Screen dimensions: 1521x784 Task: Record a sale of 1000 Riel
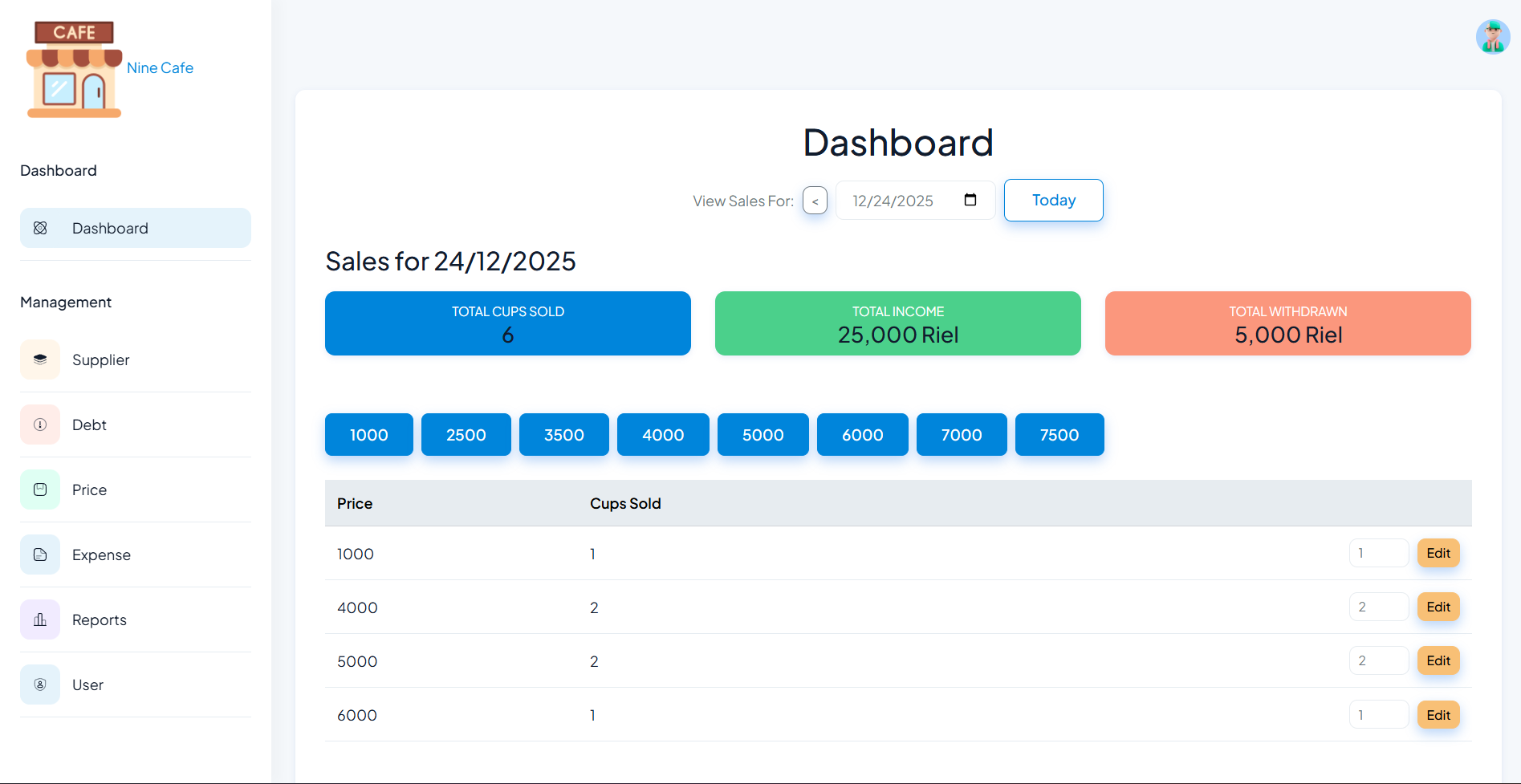click(368, 434)
